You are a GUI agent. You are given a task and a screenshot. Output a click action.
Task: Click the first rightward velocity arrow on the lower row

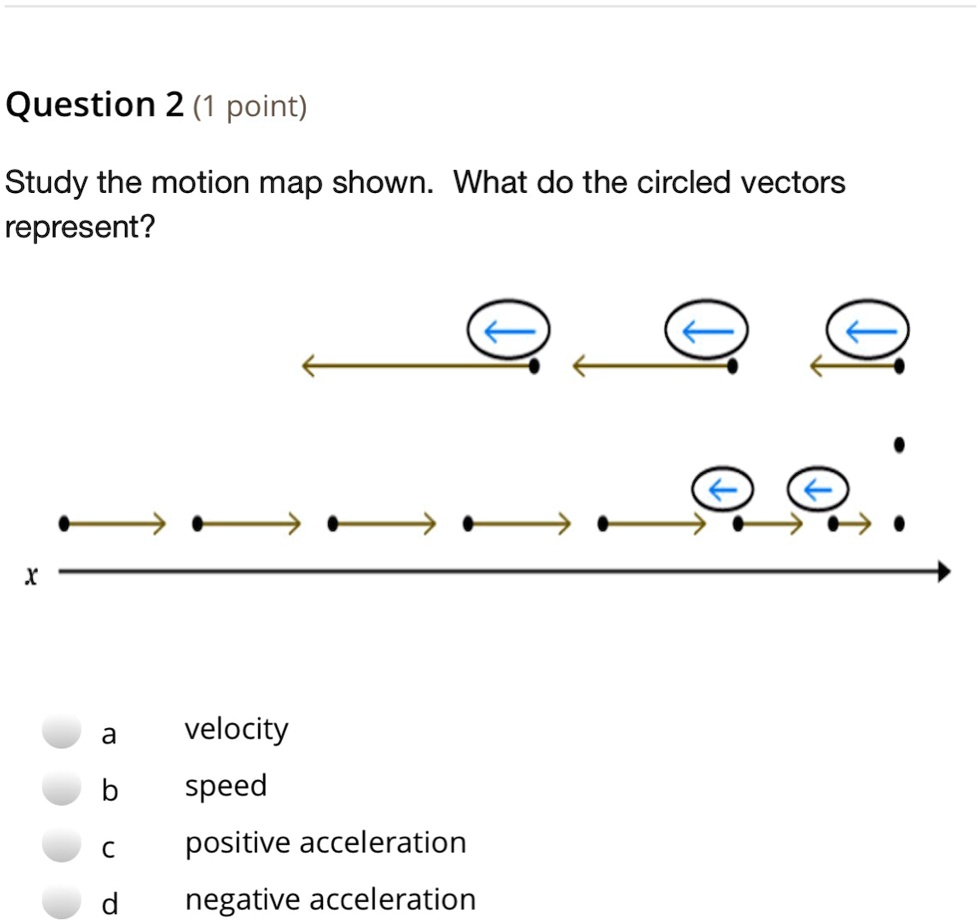(115, 522)
